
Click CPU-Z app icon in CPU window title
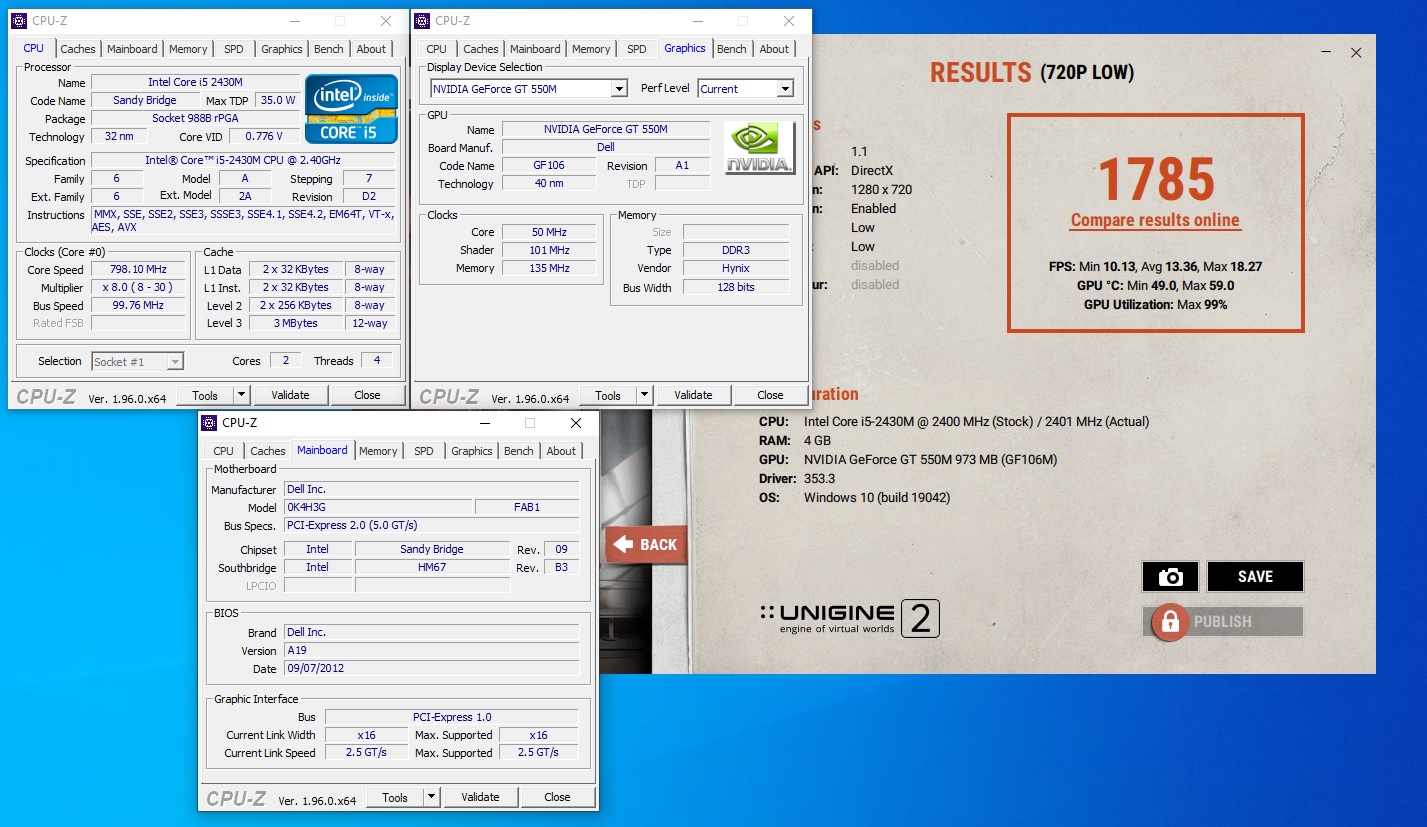click(19, 21)
